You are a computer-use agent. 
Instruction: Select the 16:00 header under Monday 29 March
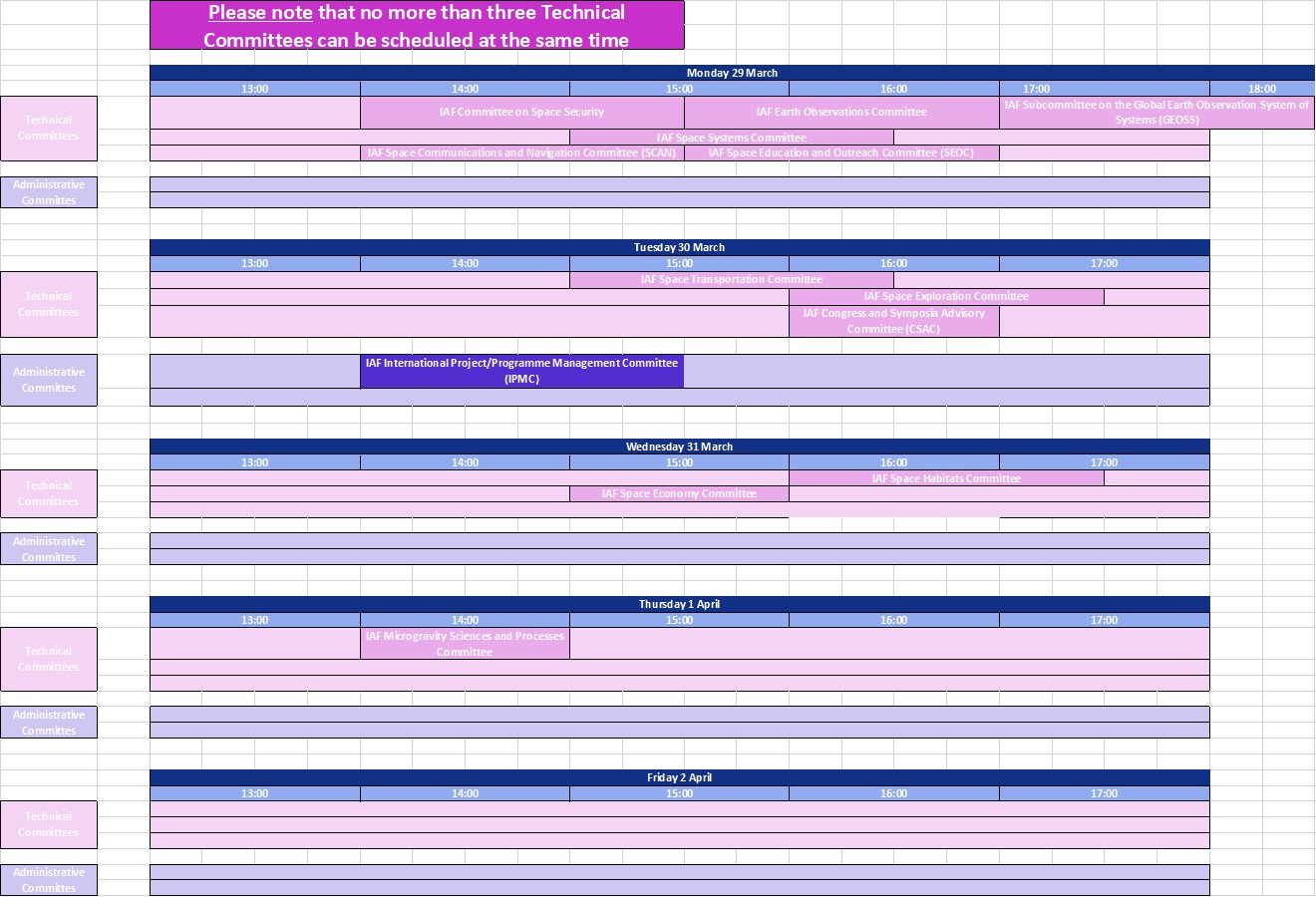click(894, 89)
